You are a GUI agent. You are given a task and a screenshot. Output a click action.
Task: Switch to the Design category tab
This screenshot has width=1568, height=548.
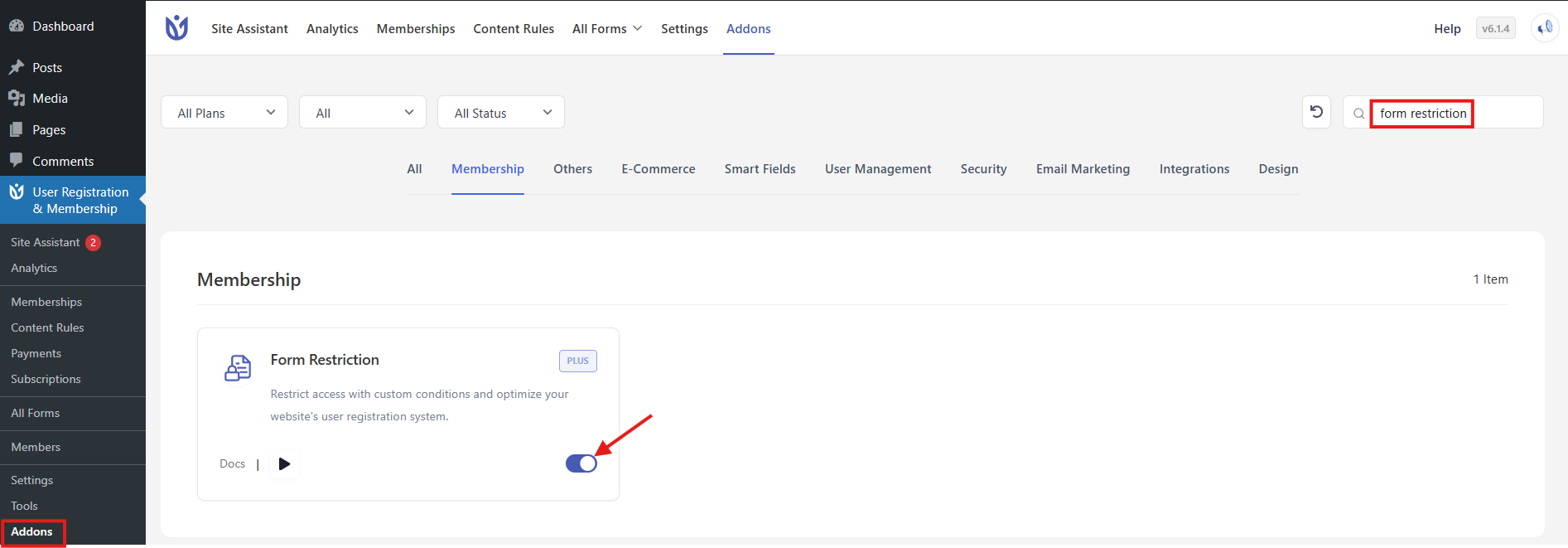(x=1279, y=169)
